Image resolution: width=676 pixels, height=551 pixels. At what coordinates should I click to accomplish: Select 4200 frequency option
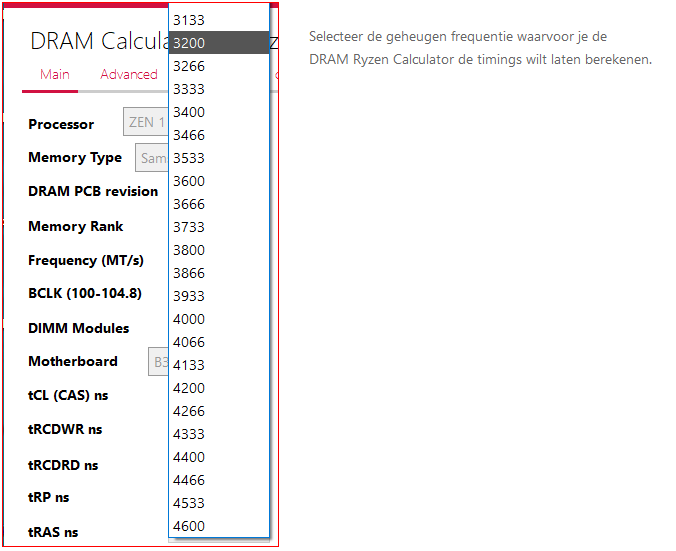click(219, 388)
